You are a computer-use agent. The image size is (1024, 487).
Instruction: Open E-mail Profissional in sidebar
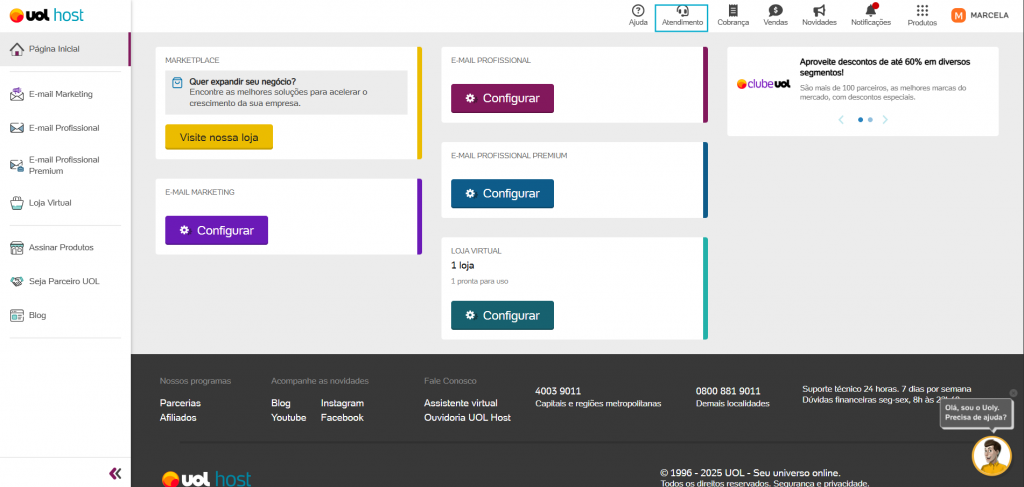[x=65, y=128]
